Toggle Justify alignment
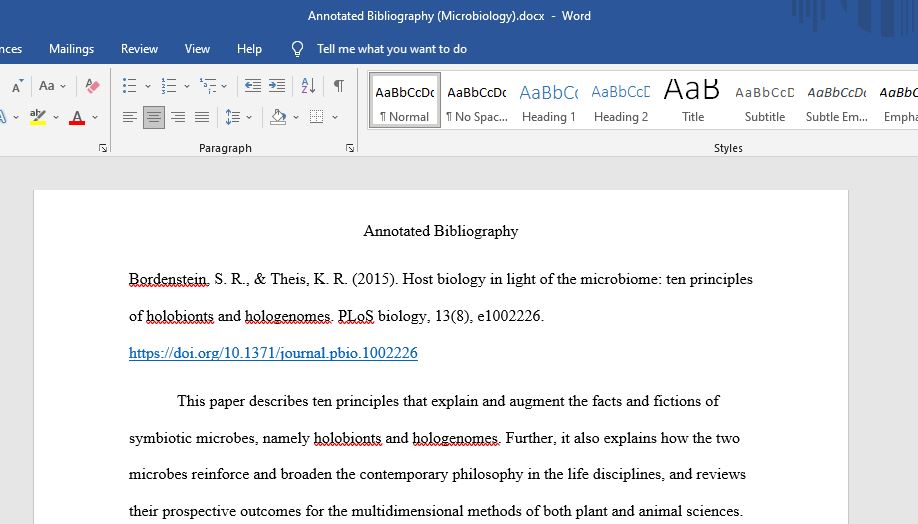 [202, 117]
